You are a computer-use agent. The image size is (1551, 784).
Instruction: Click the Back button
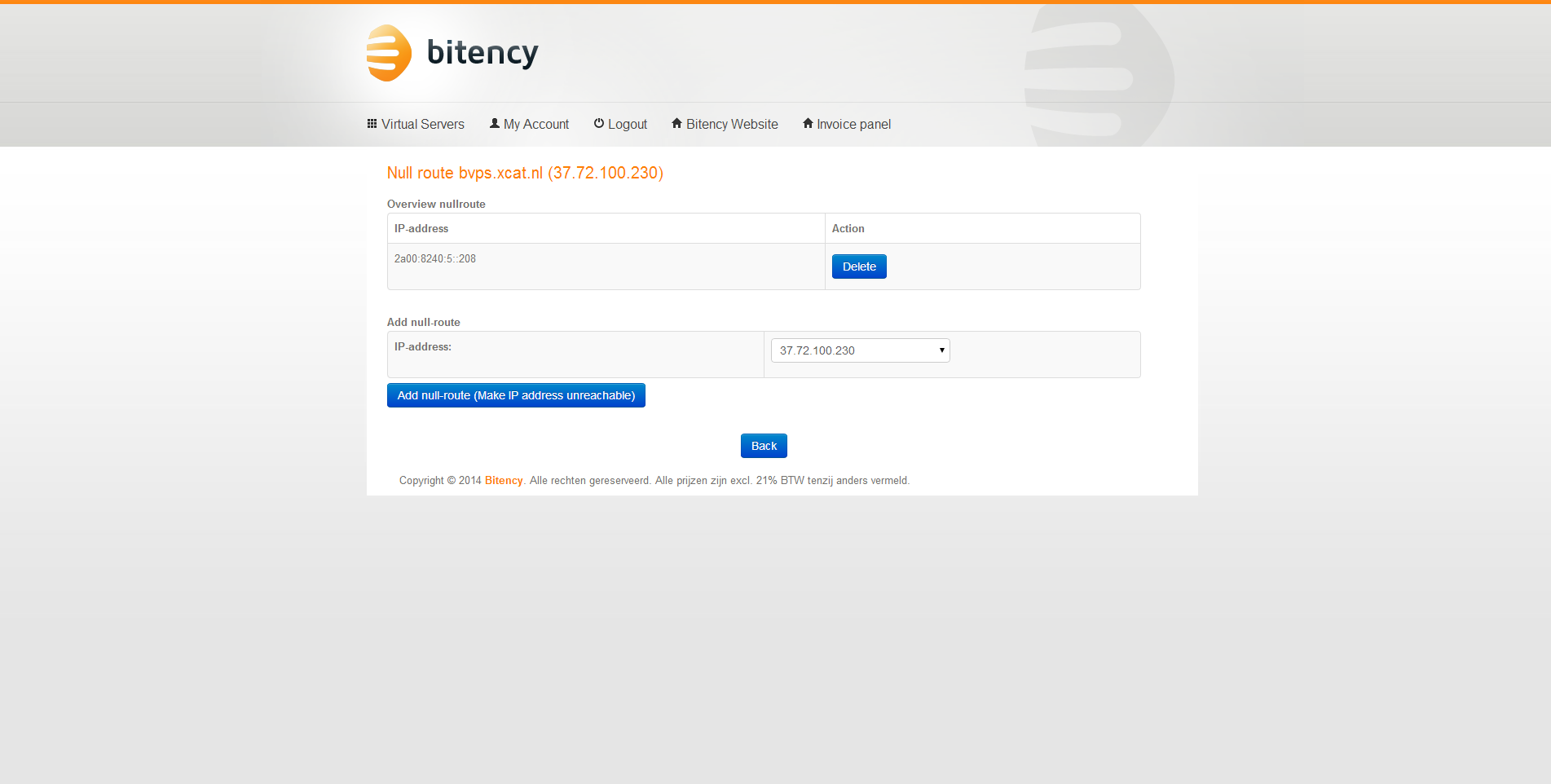point(764,446)
